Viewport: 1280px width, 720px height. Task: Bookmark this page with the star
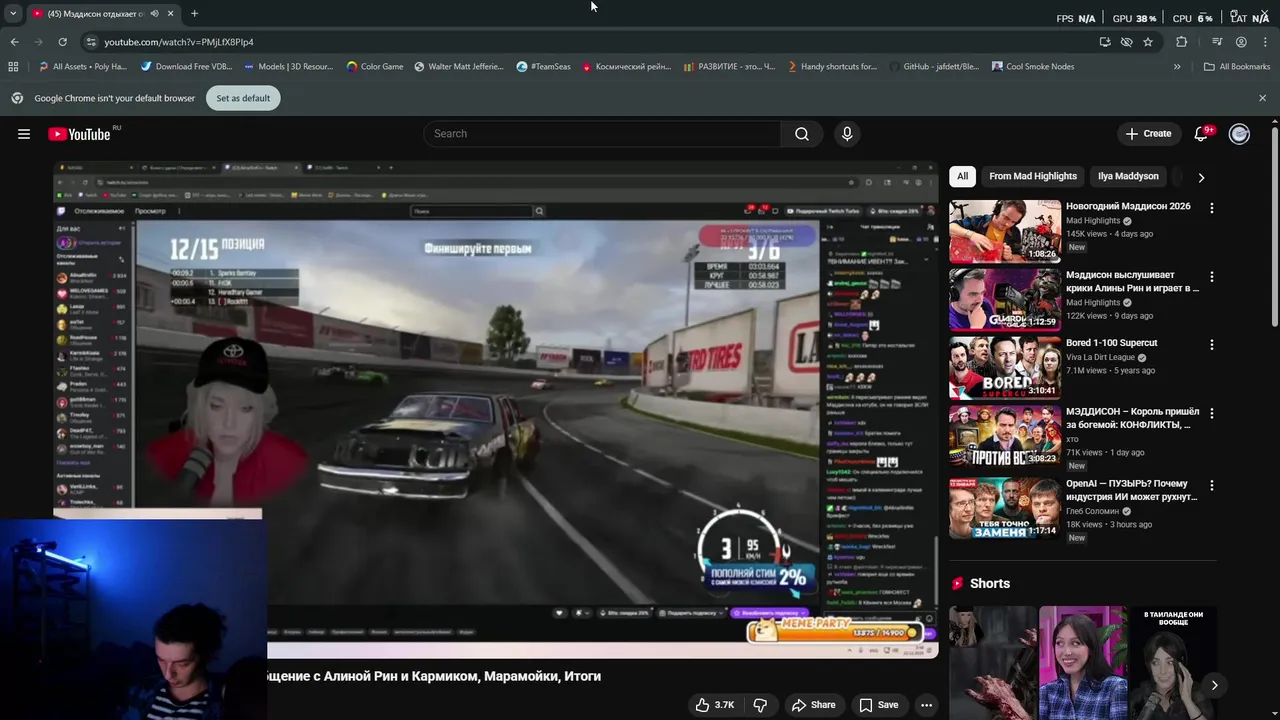point(1148,42)
